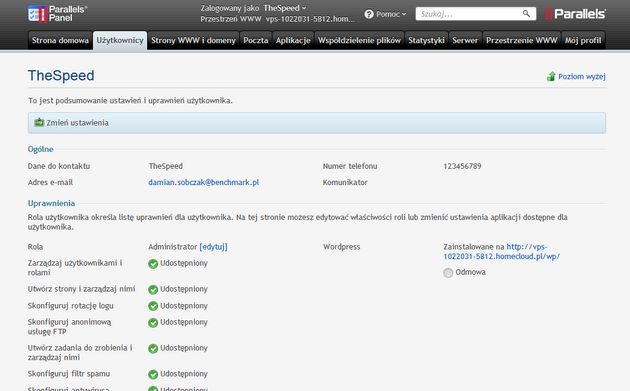Click the green check icon for Skonfiguruj filtr spamu
Image resolution: width=630 pixels, height=391 pixels.
pyautogui.click(x=153, y=375)
